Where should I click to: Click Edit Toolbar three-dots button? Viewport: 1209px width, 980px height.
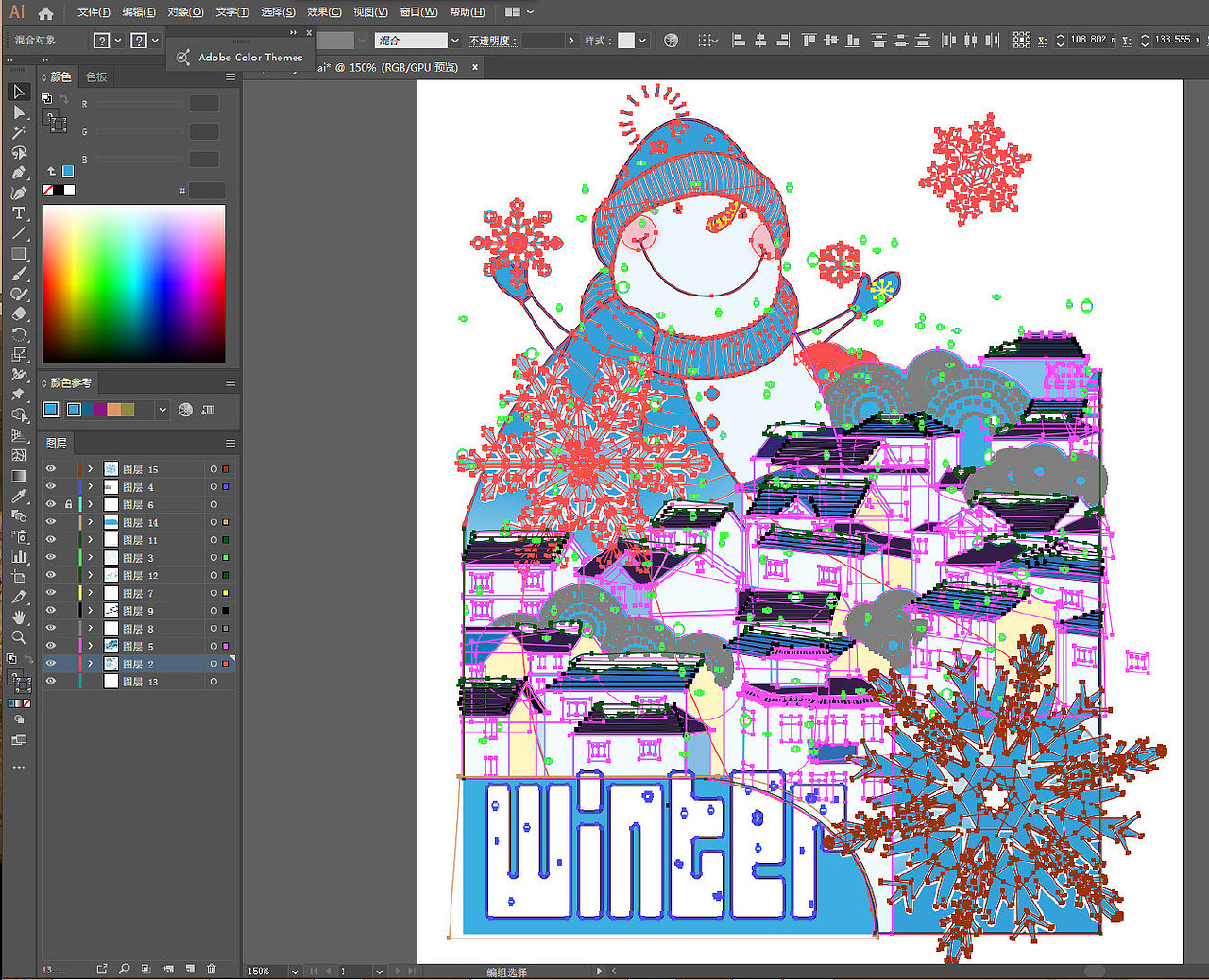coord(19,767)
